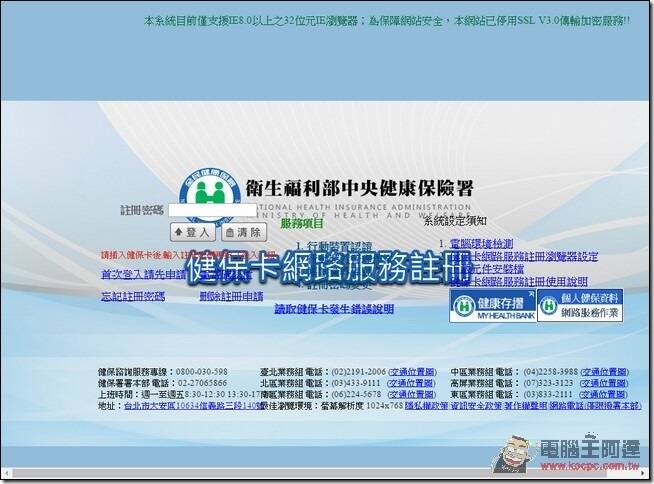Open the 忘記註冊密碼 link
This screenshot has width=654, height=484.
(x=133, y=297)
